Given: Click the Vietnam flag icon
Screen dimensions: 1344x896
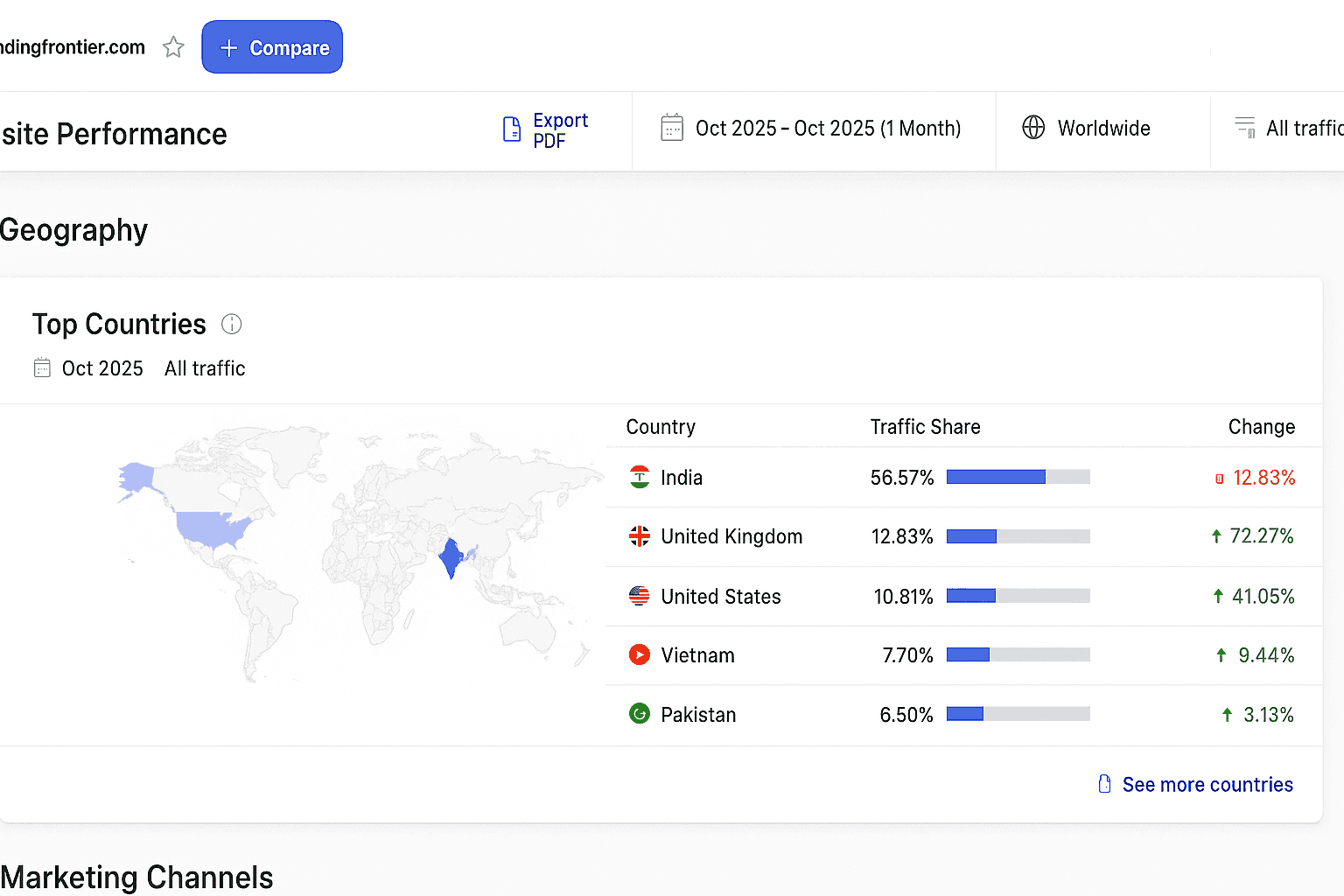Looking at the screenshot, I should [x=640, y=654].
